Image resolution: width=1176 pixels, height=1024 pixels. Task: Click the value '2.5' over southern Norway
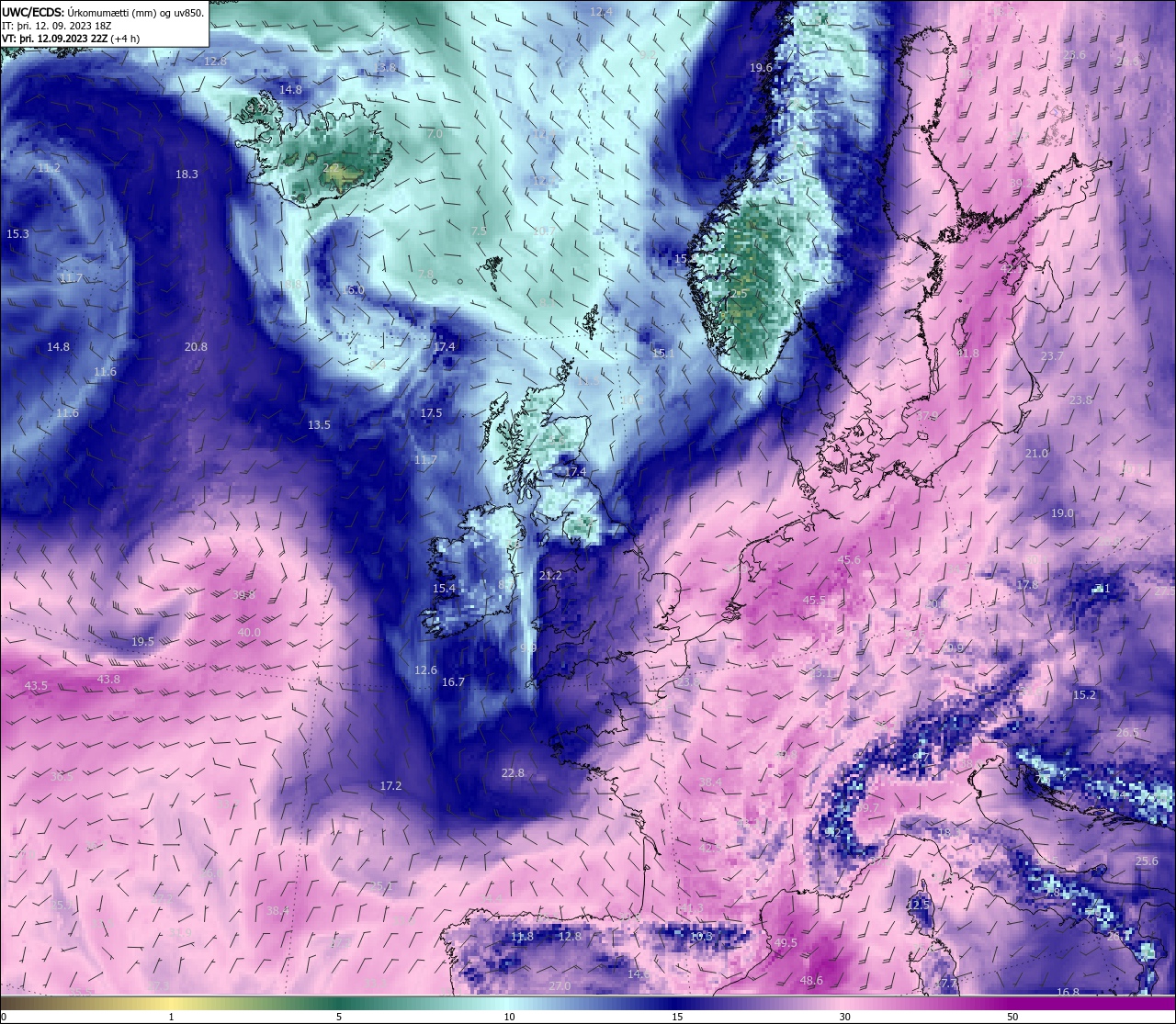tap(739, 294)
